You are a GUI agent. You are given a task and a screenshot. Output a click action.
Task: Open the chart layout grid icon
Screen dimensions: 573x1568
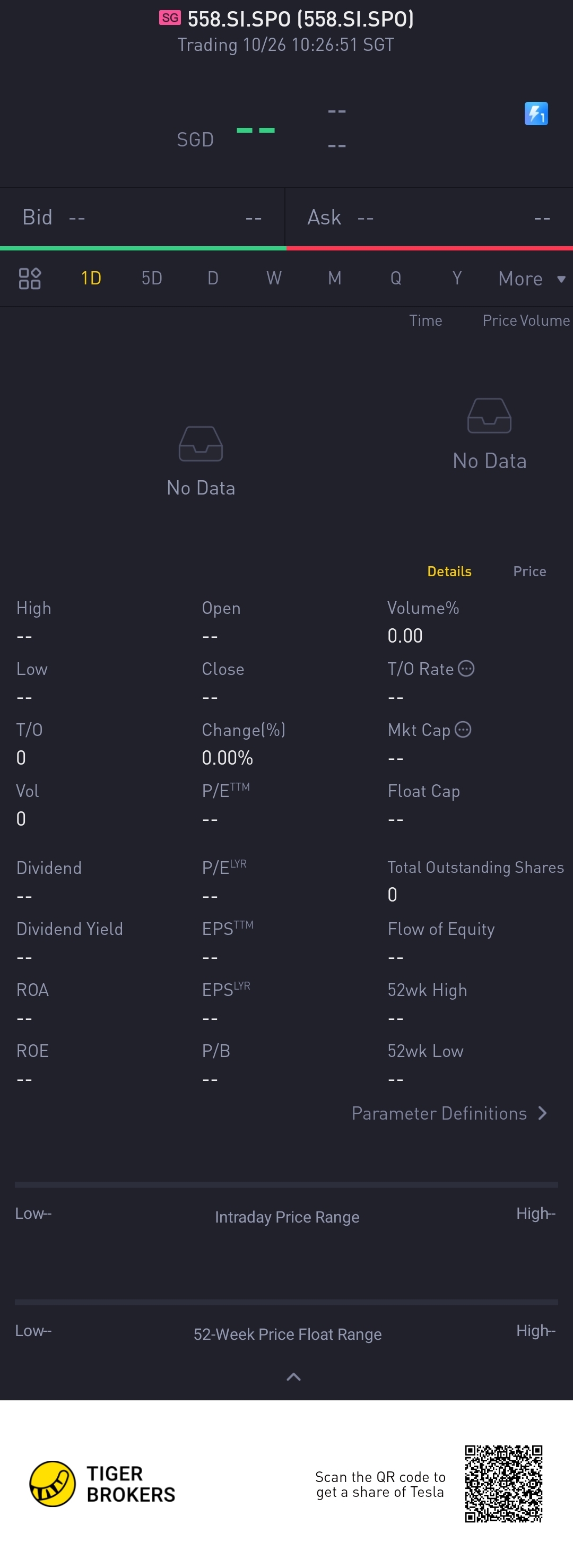29,279
